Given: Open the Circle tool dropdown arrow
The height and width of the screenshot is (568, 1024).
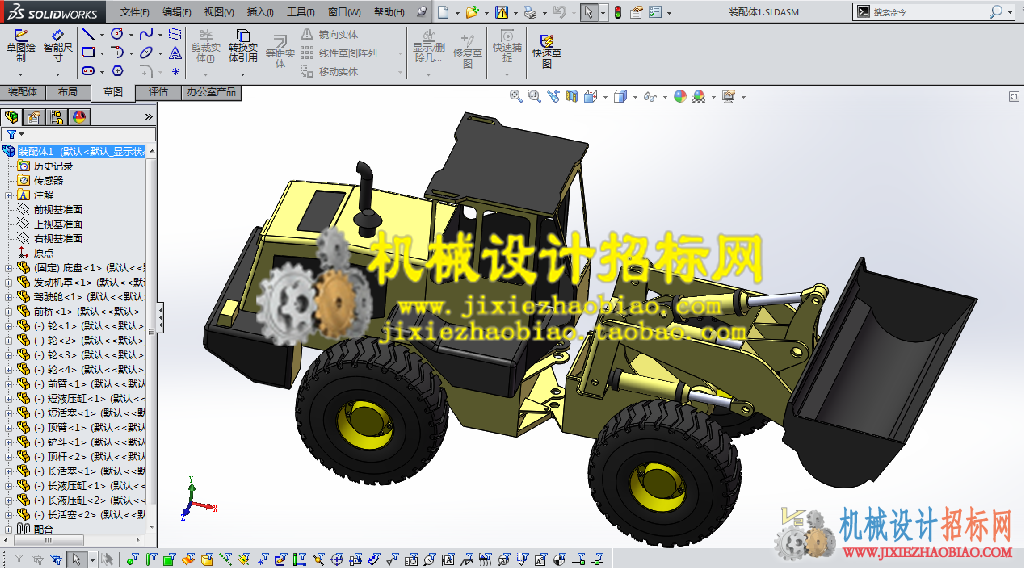Looking at the screenshot, I should point(131,35).
